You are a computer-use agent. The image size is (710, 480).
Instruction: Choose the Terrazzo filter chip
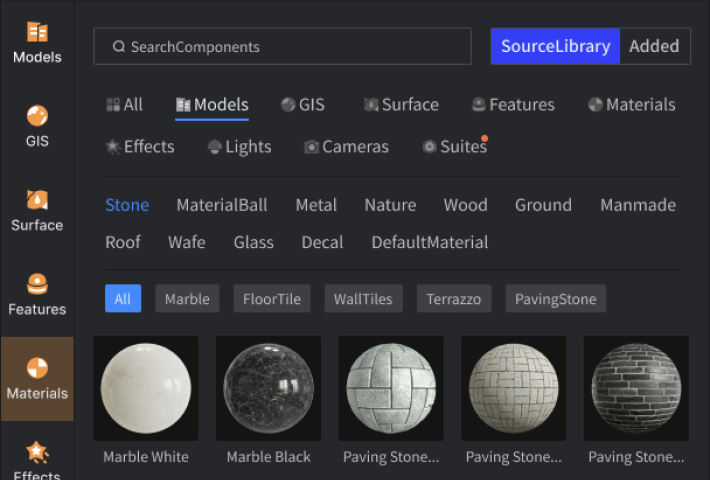click(453, 299)
